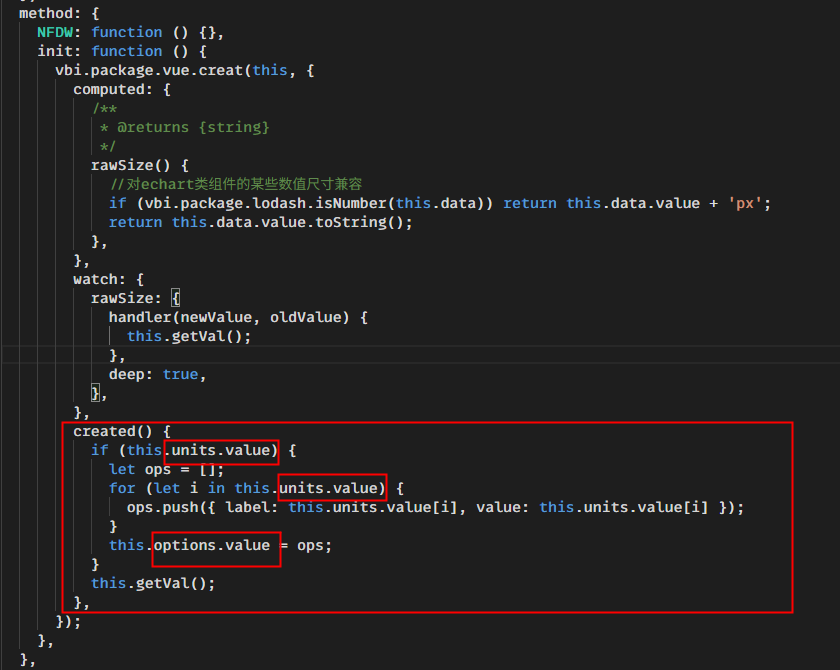Click the 'method: {' line
840x670 pixels.
(59, 13)
